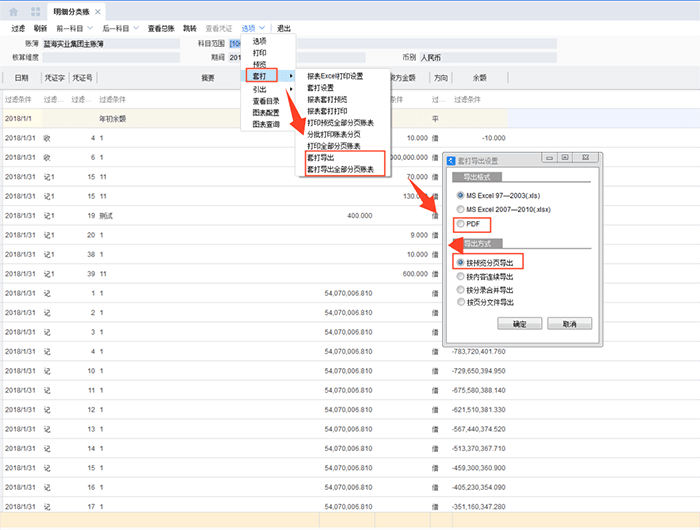Click the 套打导出 menu item
Image resolution: width=700 pixels, height=530 pixels.
(x=321, y=158)
